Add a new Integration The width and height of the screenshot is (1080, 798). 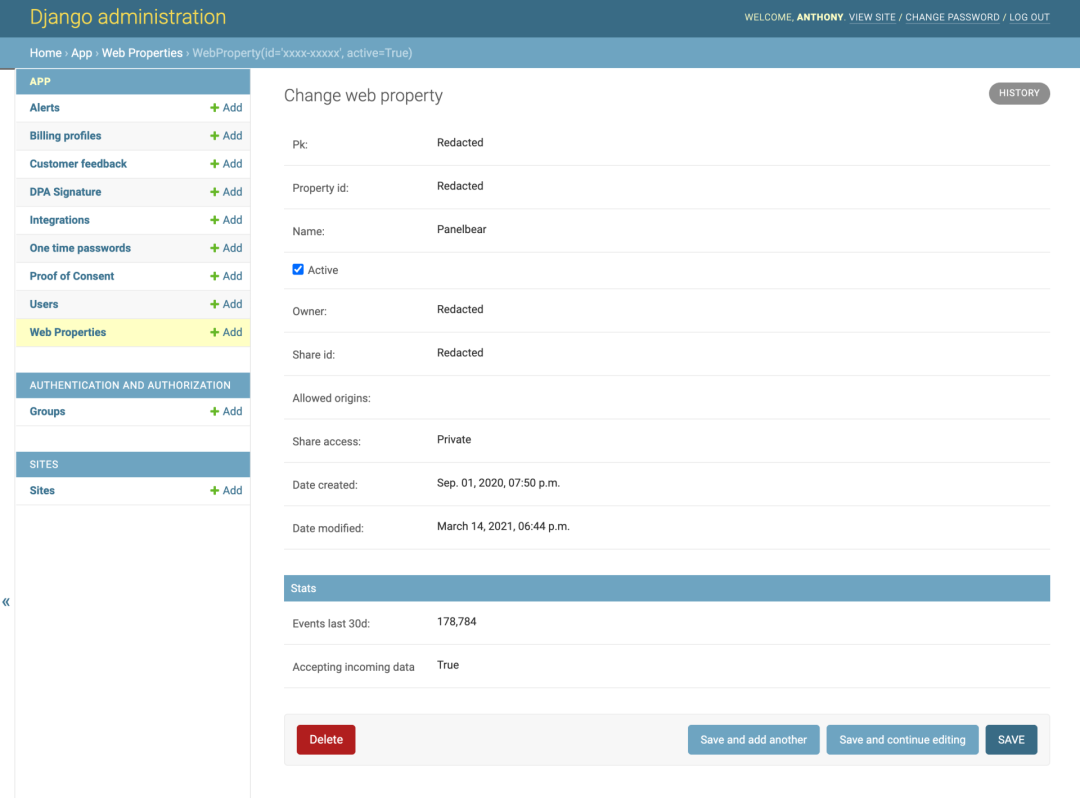pos(226,220)
